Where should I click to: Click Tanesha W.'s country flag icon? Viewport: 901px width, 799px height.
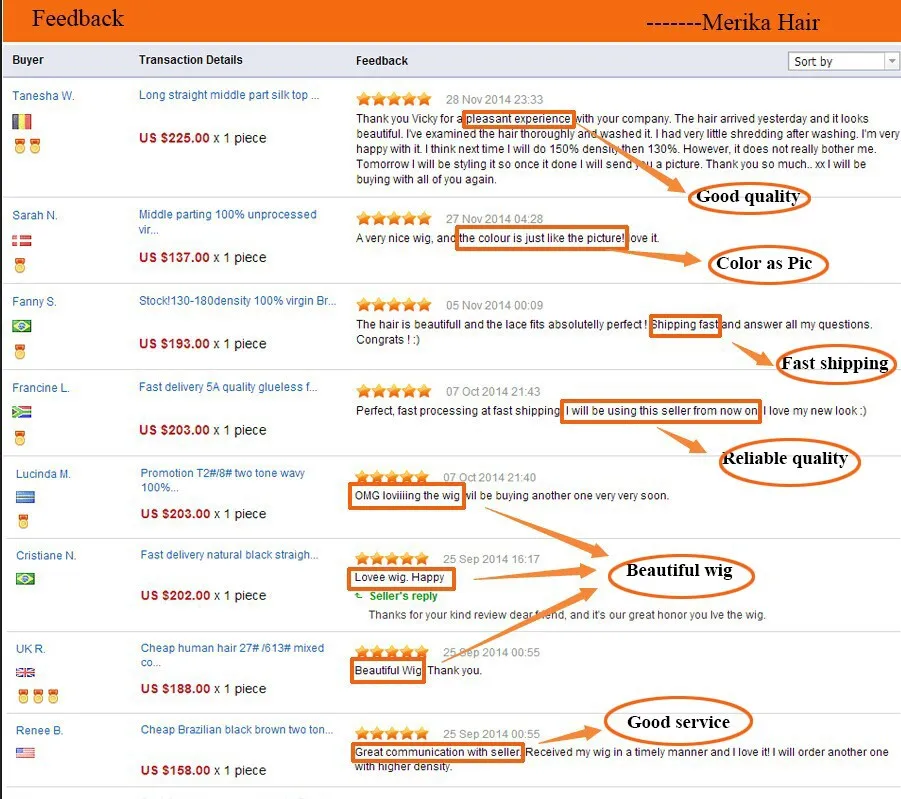[x=22, y=121]
